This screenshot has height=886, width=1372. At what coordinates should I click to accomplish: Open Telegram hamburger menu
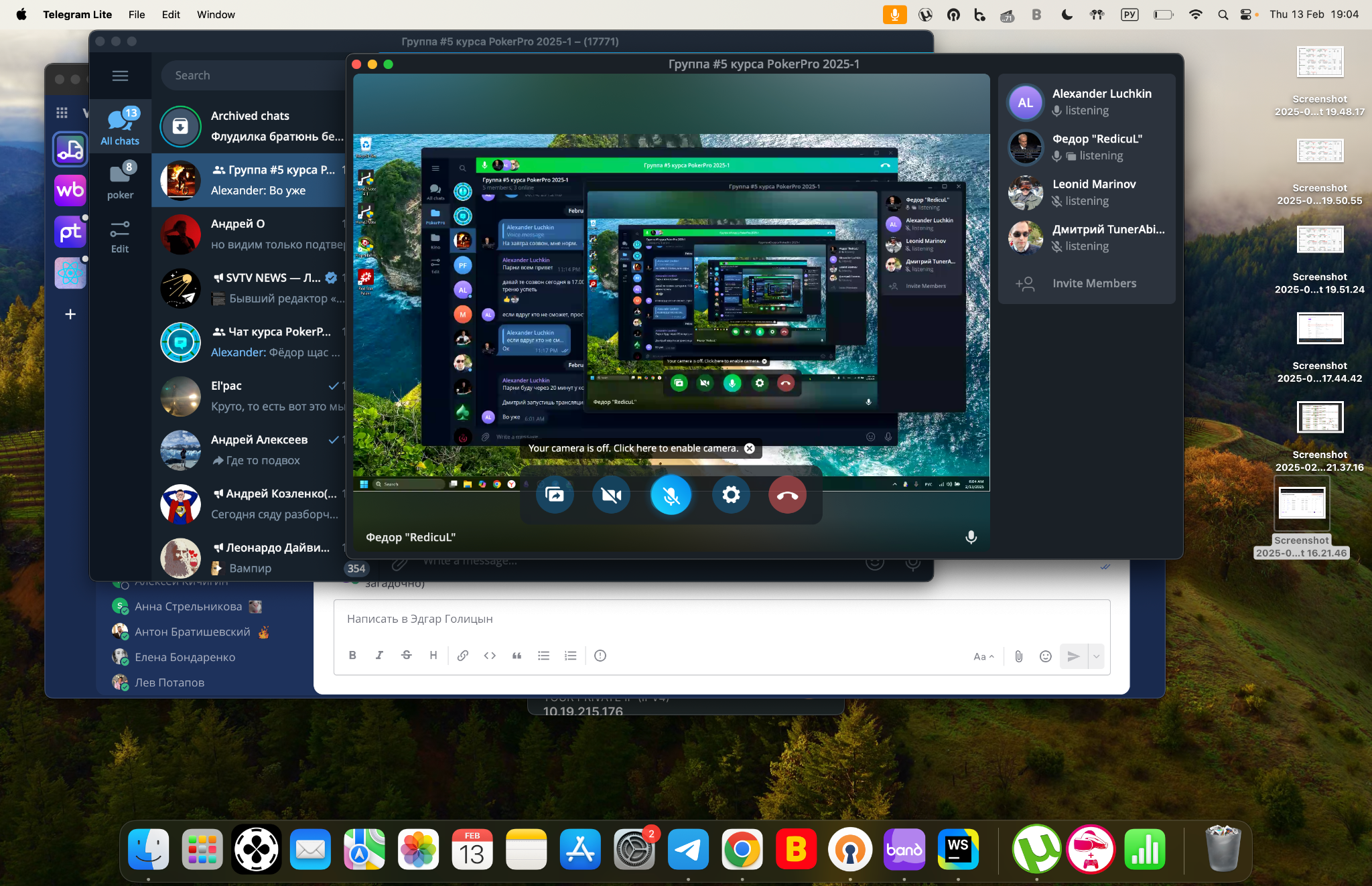[121, 76]
